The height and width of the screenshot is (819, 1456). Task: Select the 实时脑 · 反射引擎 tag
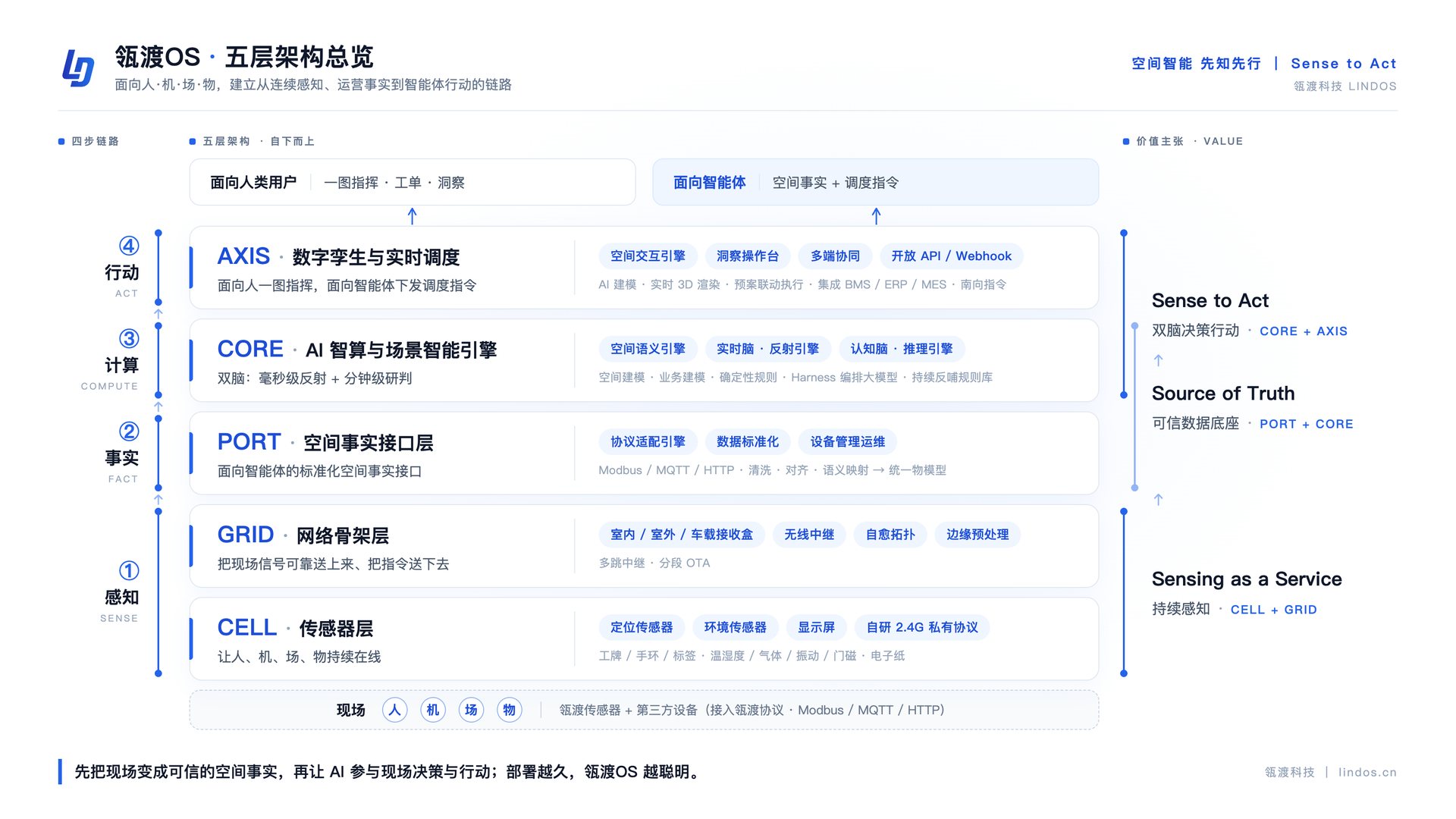coord(767,349)
